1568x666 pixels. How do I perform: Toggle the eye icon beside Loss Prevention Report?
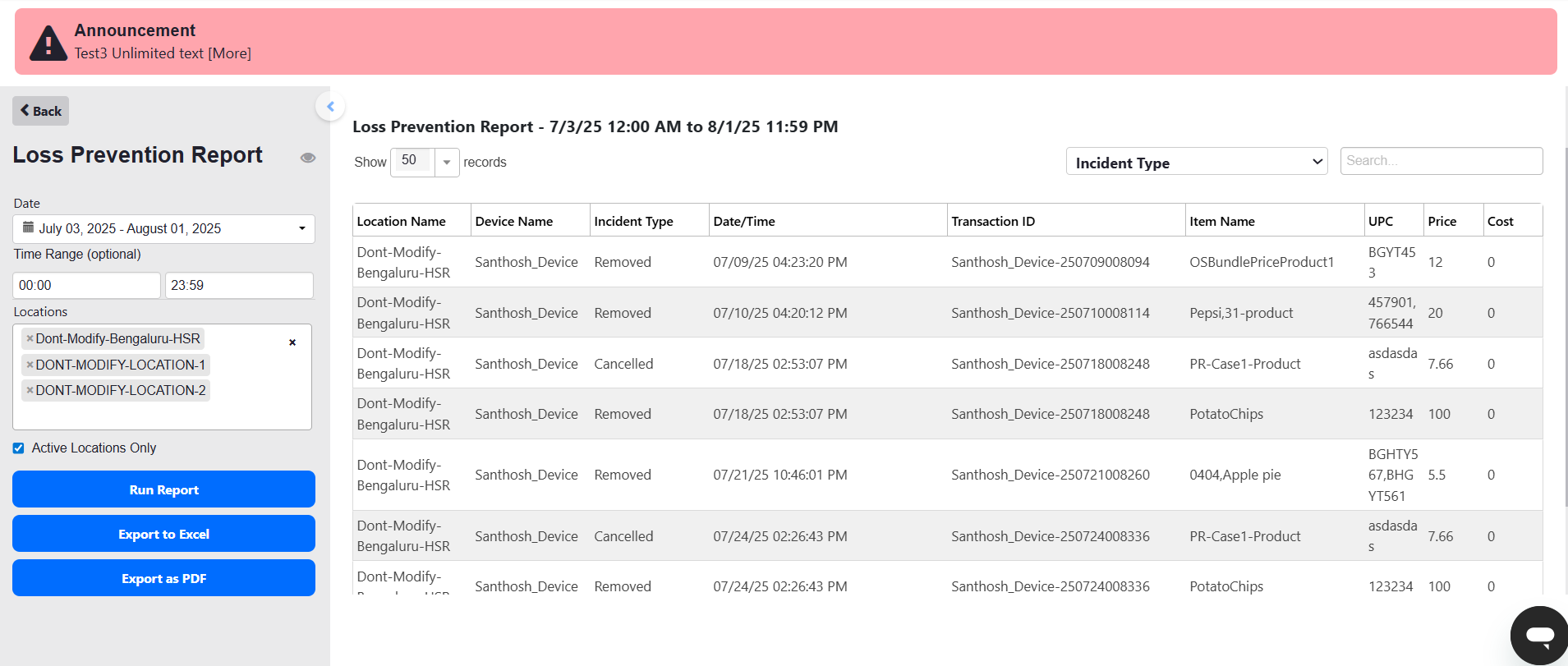308,158
